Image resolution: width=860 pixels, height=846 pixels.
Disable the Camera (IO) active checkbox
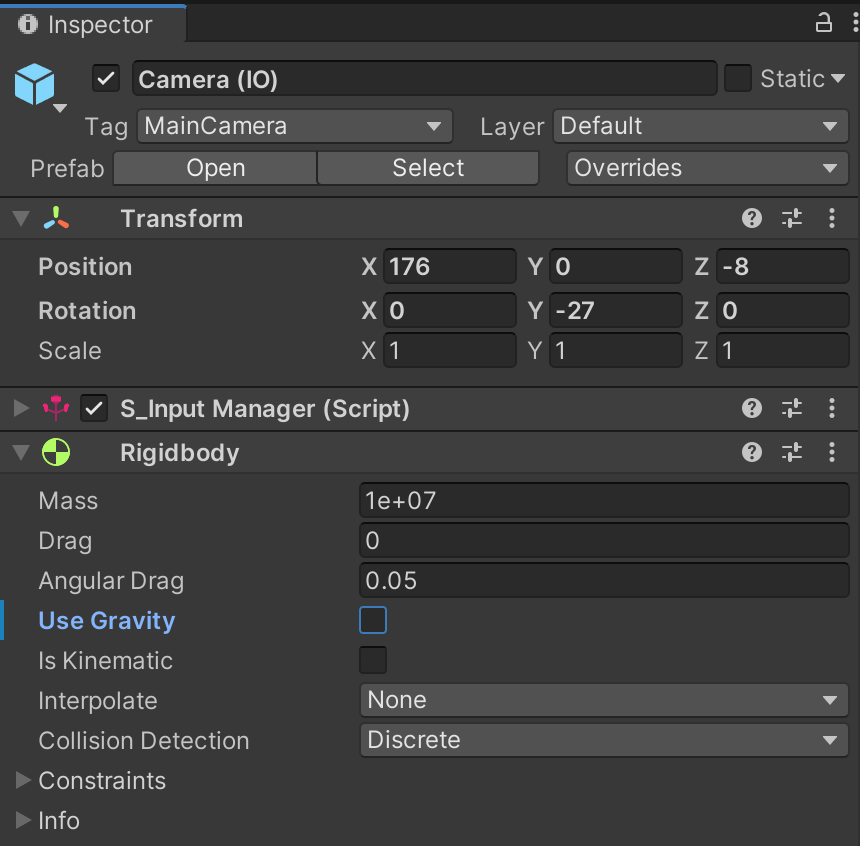click(x=106, y=79)
